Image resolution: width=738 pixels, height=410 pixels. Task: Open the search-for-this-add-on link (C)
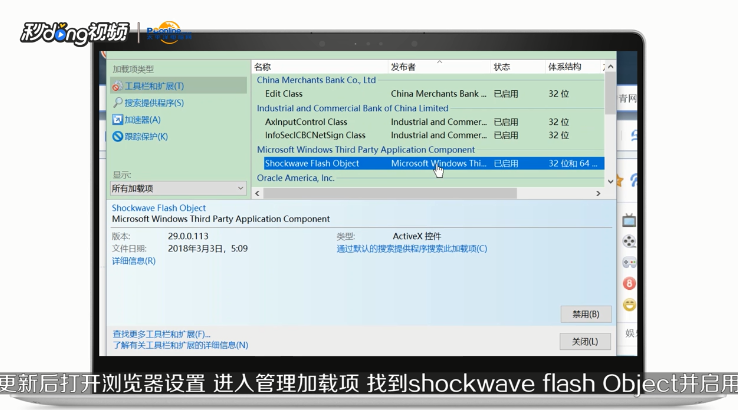(x=412, y=249)
